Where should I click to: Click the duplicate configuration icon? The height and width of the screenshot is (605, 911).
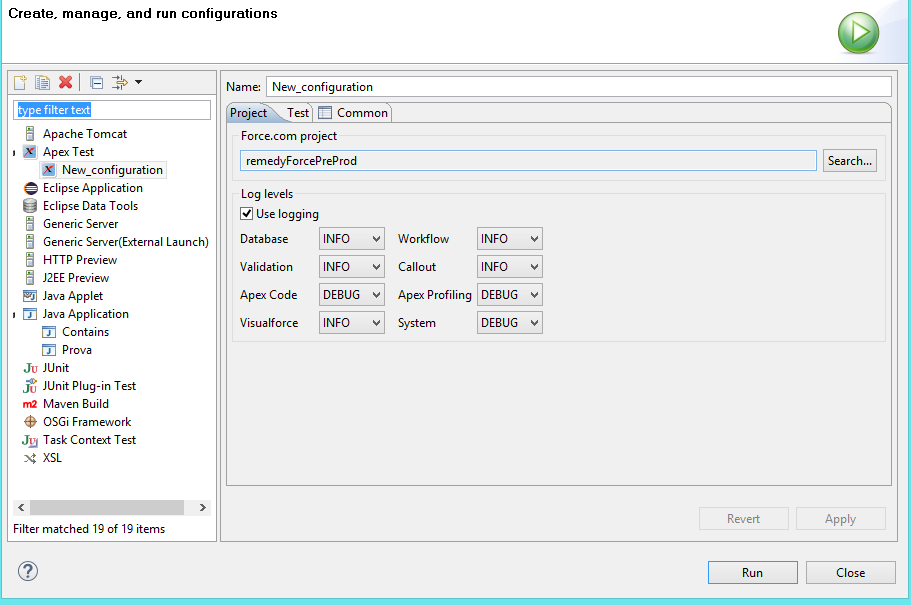click(x=43, y=83)
